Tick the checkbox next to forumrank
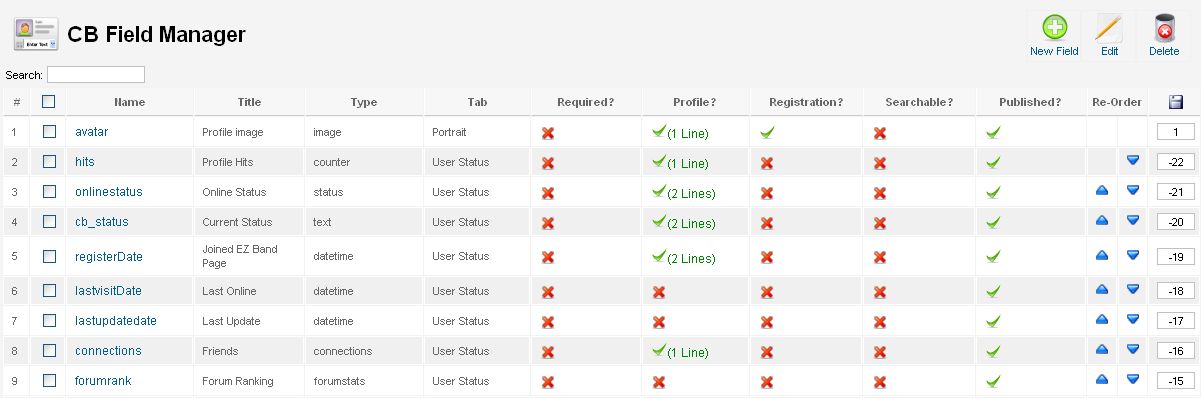The height and width of the screenshot is (398, 1201). tap(49, 380)
